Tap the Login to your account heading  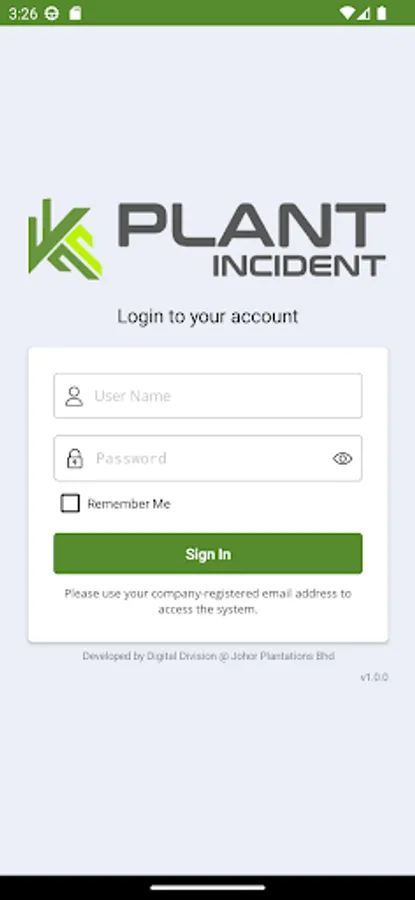(x=208, y=316)
